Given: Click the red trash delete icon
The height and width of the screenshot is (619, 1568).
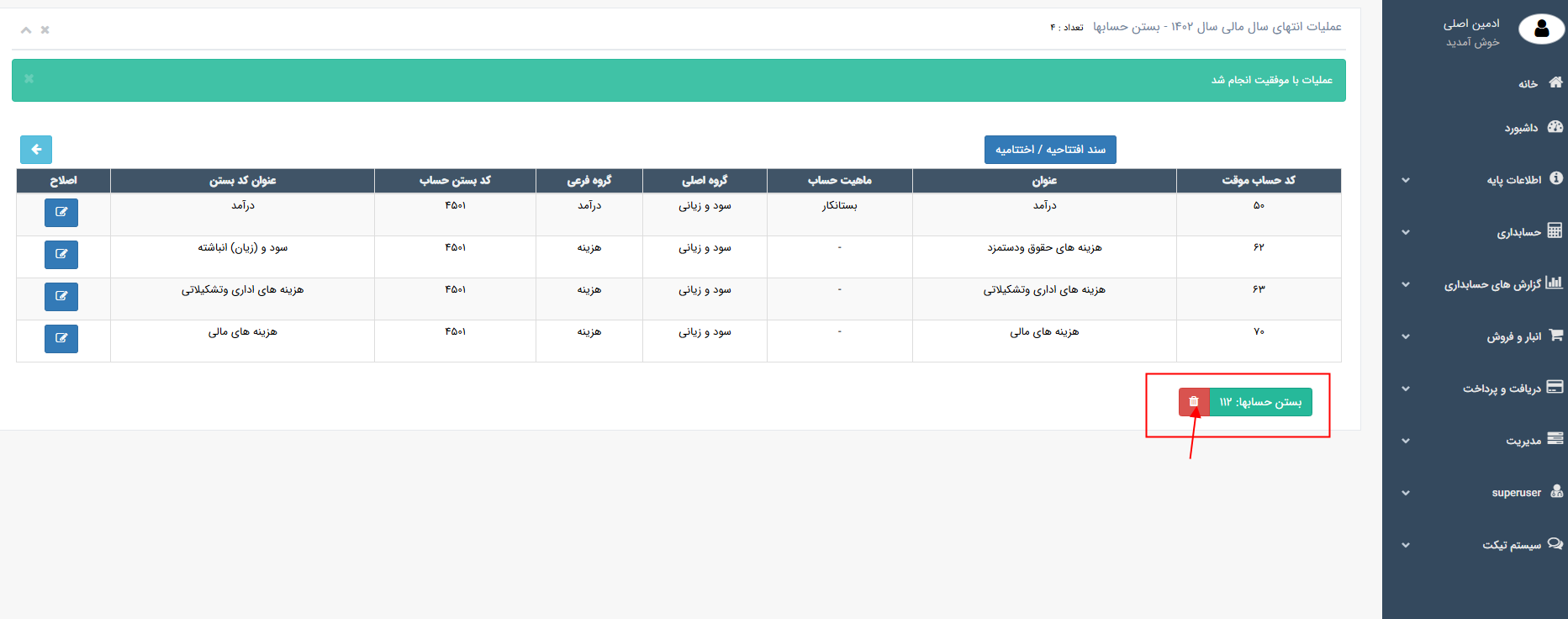Looking at the screenshot, I should tap(1194, 402).
